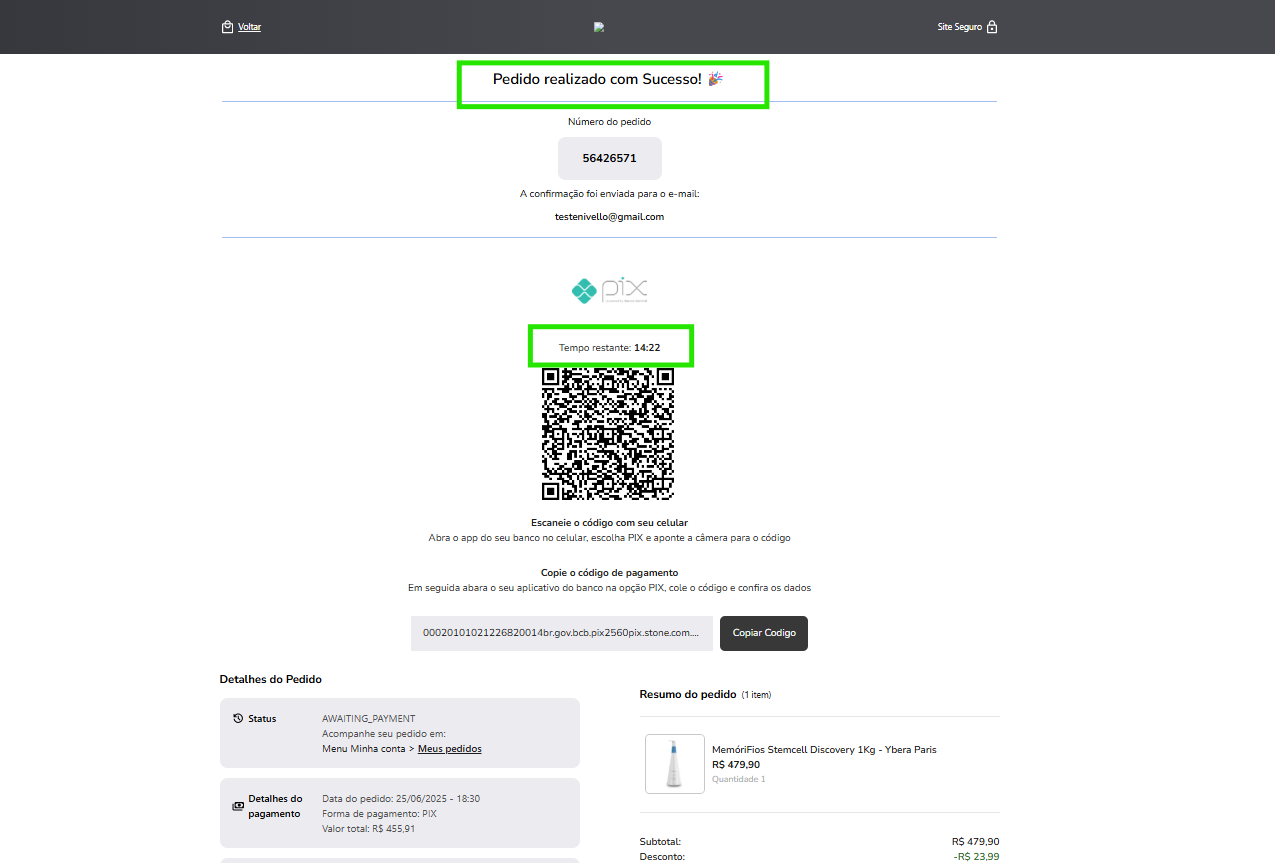The width and height of the screenshot is (1275, 863).
Task: Click the order number 56426571 box
Action: pyautogui.click(x=610, y=158)
